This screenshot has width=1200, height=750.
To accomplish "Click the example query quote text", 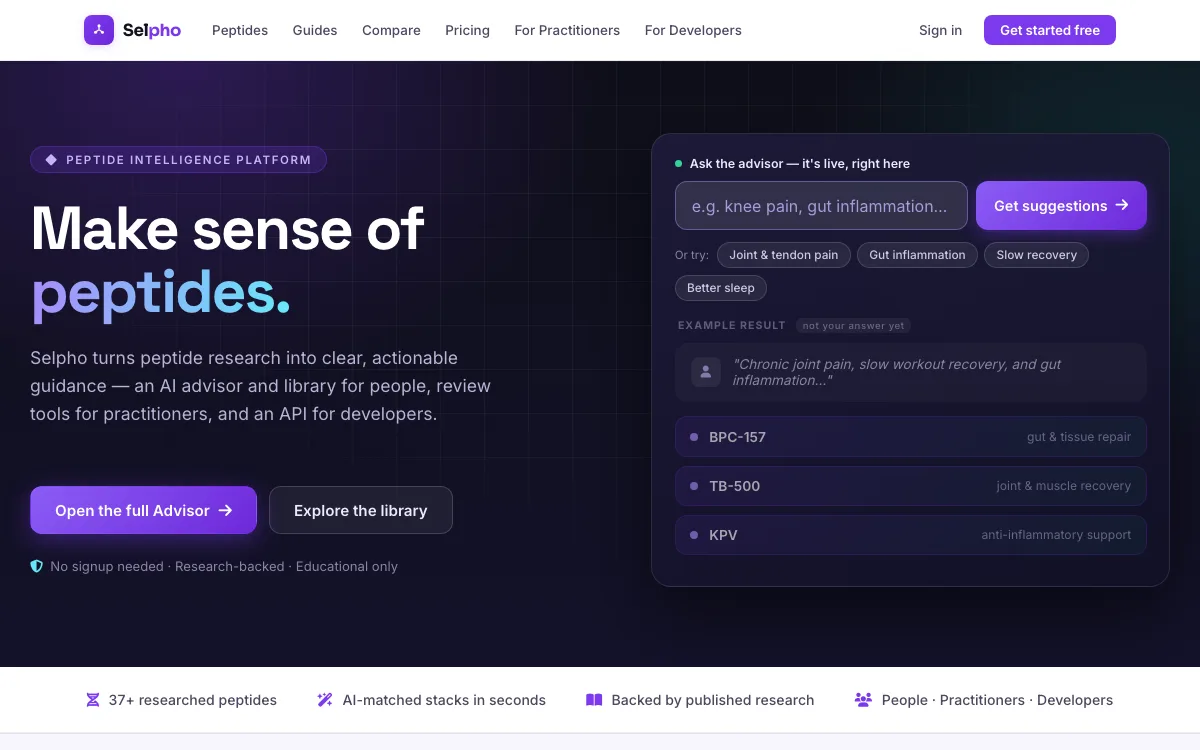I will pyautogui.click(x=897, y=372).
